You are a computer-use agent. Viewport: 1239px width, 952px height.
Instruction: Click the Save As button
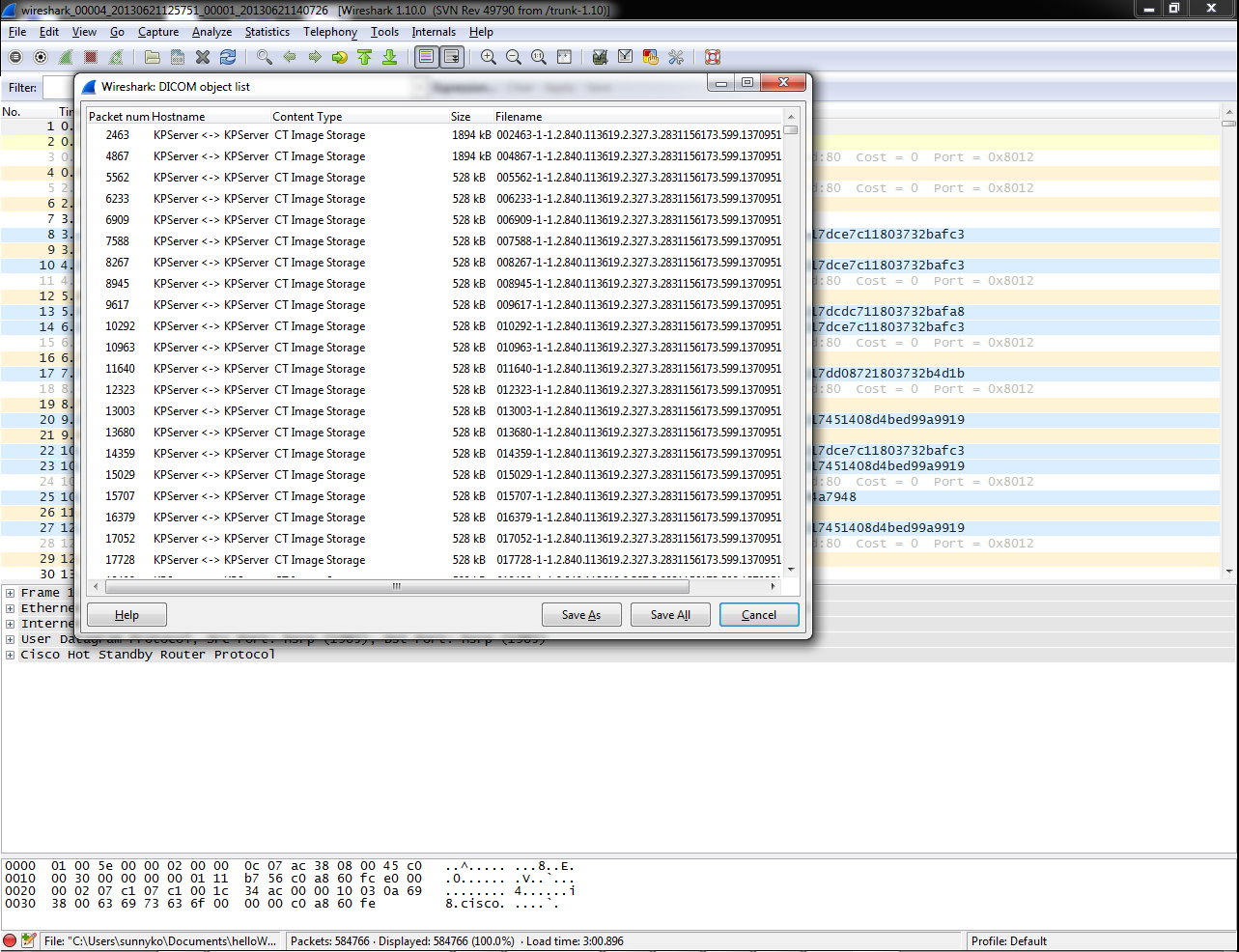point(581,615)
